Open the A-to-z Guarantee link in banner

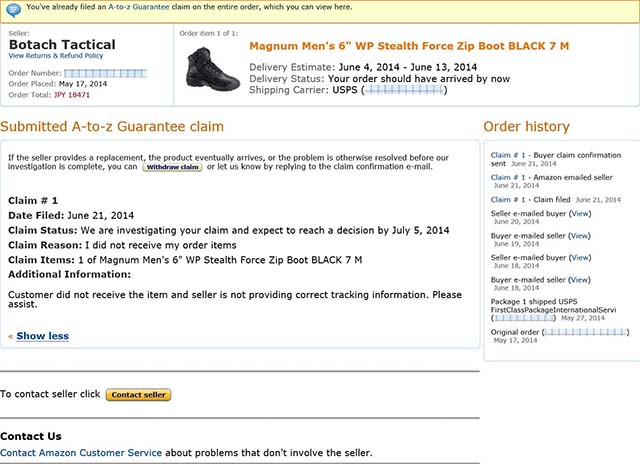click(x=139, y=7)
